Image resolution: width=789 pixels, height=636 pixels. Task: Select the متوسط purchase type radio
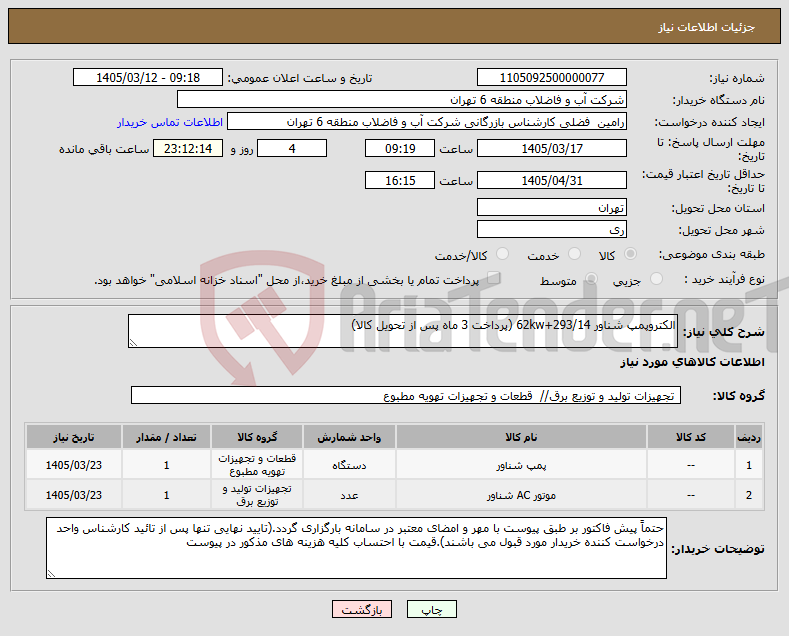591,279
